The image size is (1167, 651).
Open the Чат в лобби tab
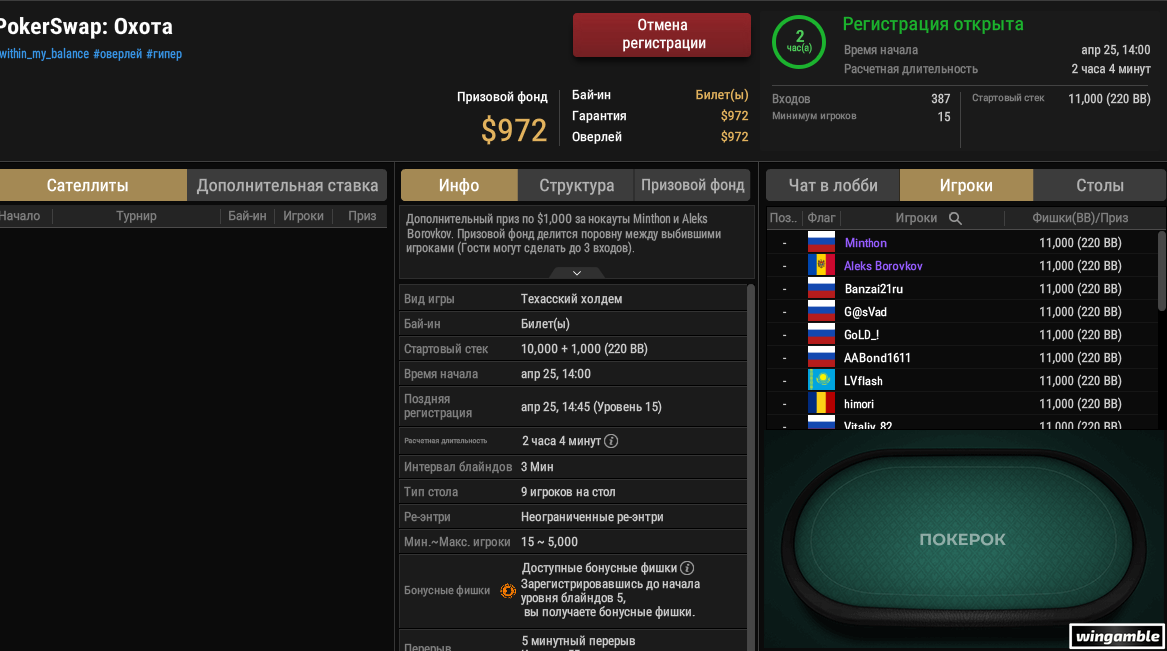833,185
